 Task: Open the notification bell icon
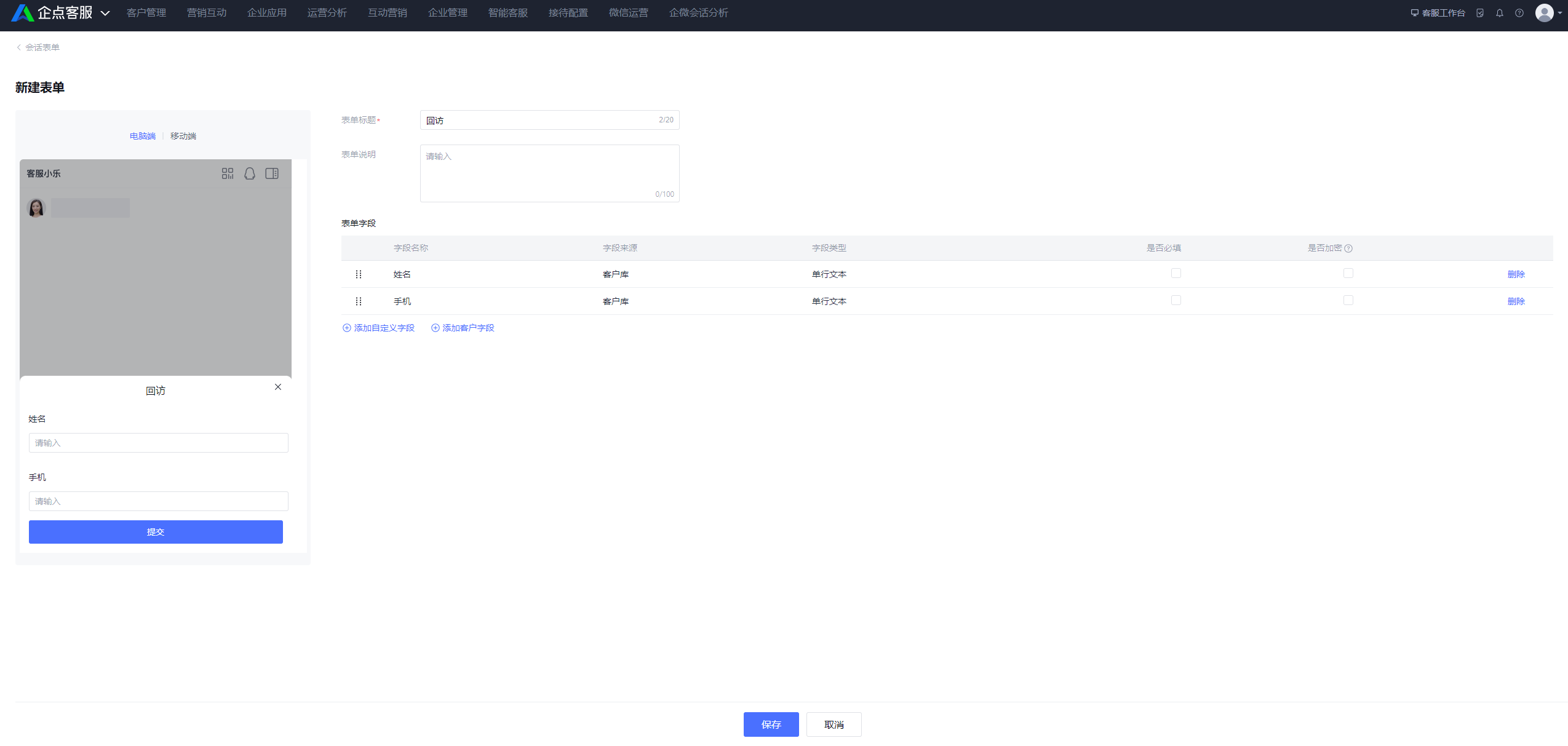click(1500, 13)
